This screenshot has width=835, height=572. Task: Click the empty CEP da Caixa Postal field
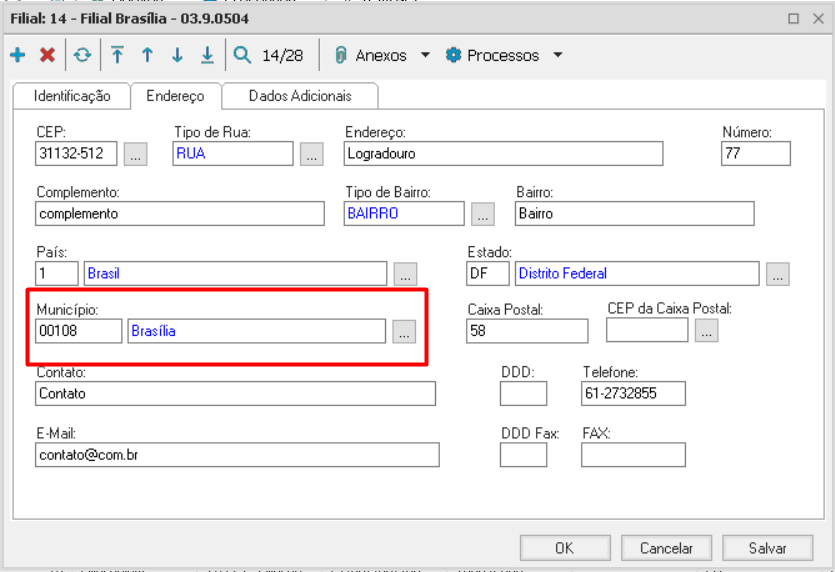tap(647, 330)
